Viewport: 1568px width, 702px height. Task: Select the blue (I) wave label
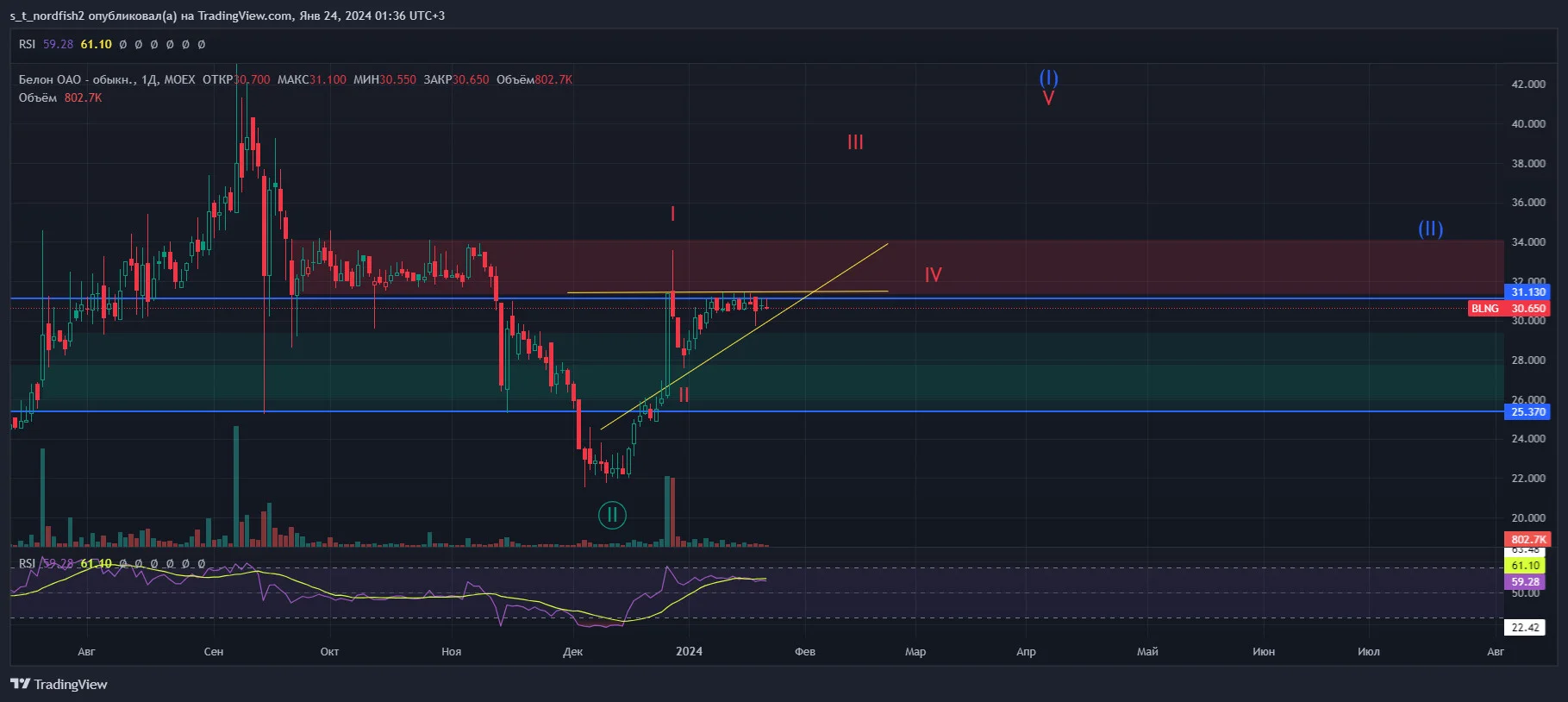pyautogui.click(x=1048, y=78)
